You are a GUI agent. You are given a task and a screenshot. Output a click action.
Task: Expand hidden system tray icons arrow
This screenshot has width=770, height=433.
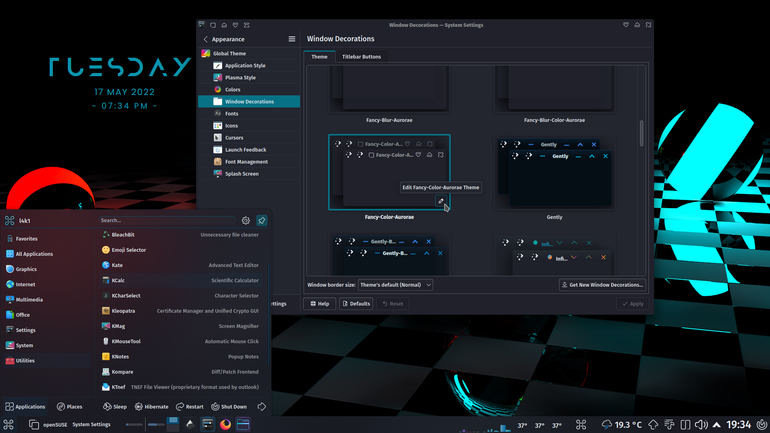pos(717,425)
